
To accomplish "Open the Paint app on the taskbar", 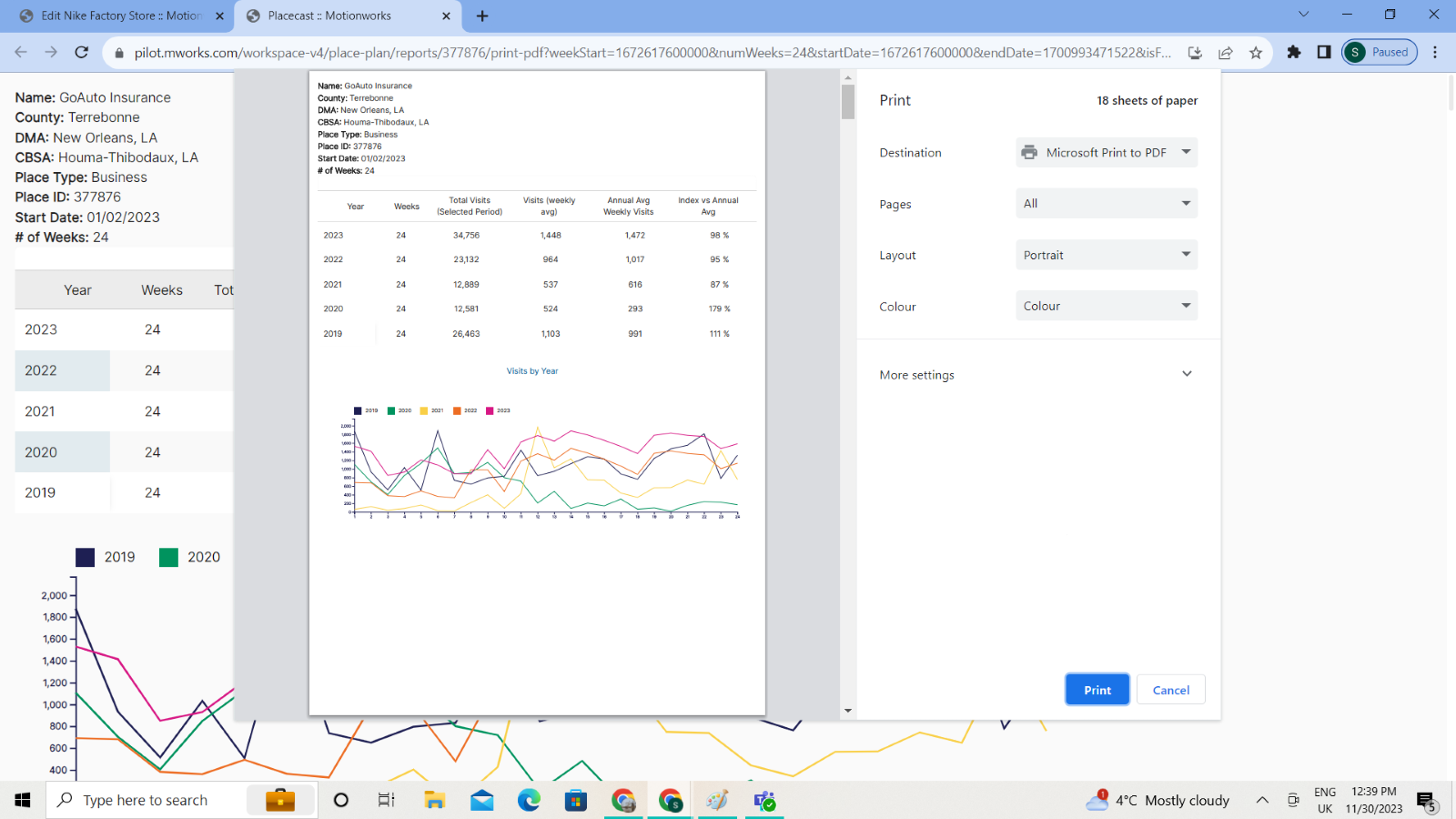I will coord(717,800).
